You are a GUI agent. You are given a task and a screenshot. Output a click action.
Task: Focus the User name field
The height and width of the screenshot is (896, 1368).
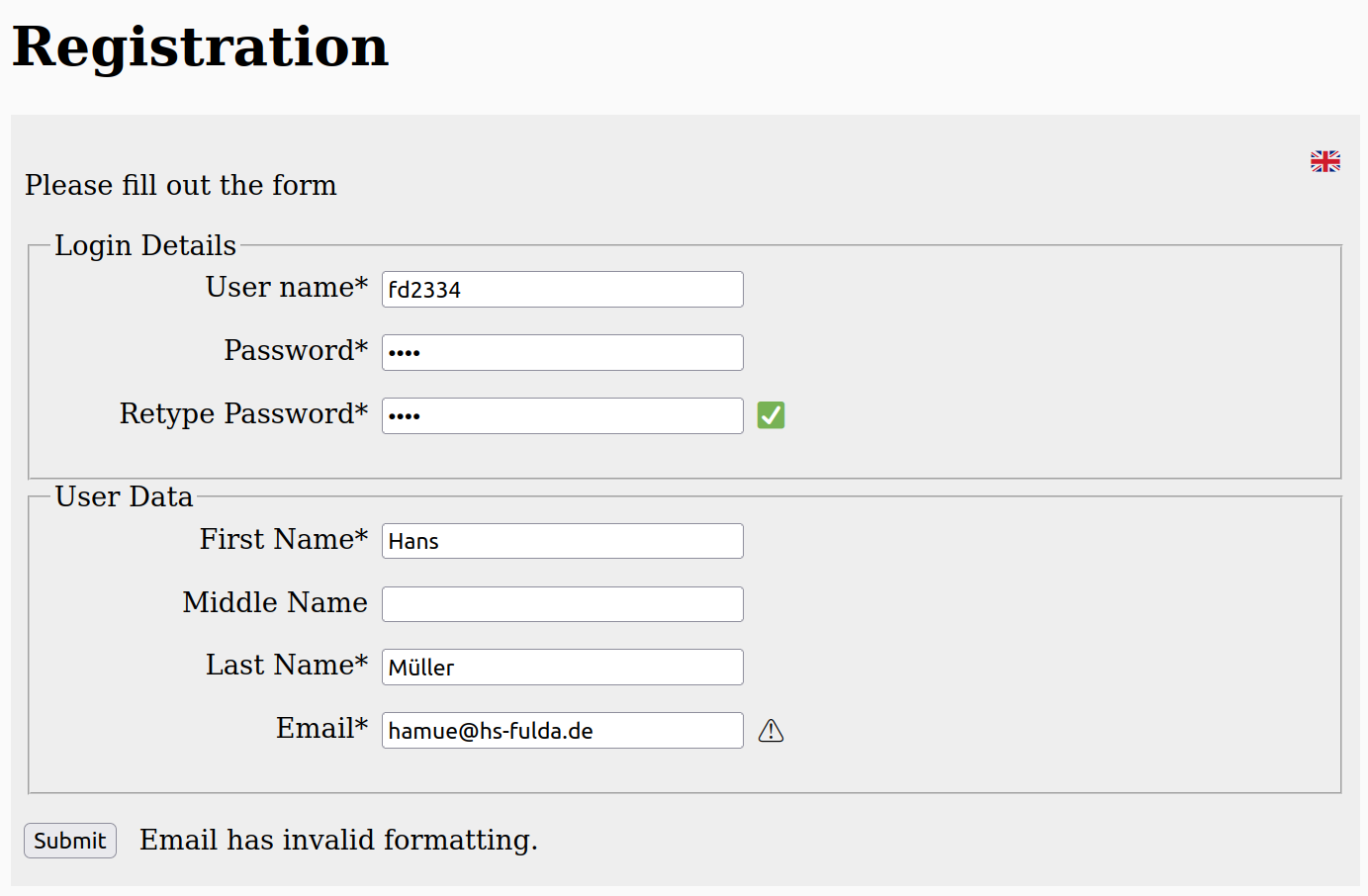[563, 290]
